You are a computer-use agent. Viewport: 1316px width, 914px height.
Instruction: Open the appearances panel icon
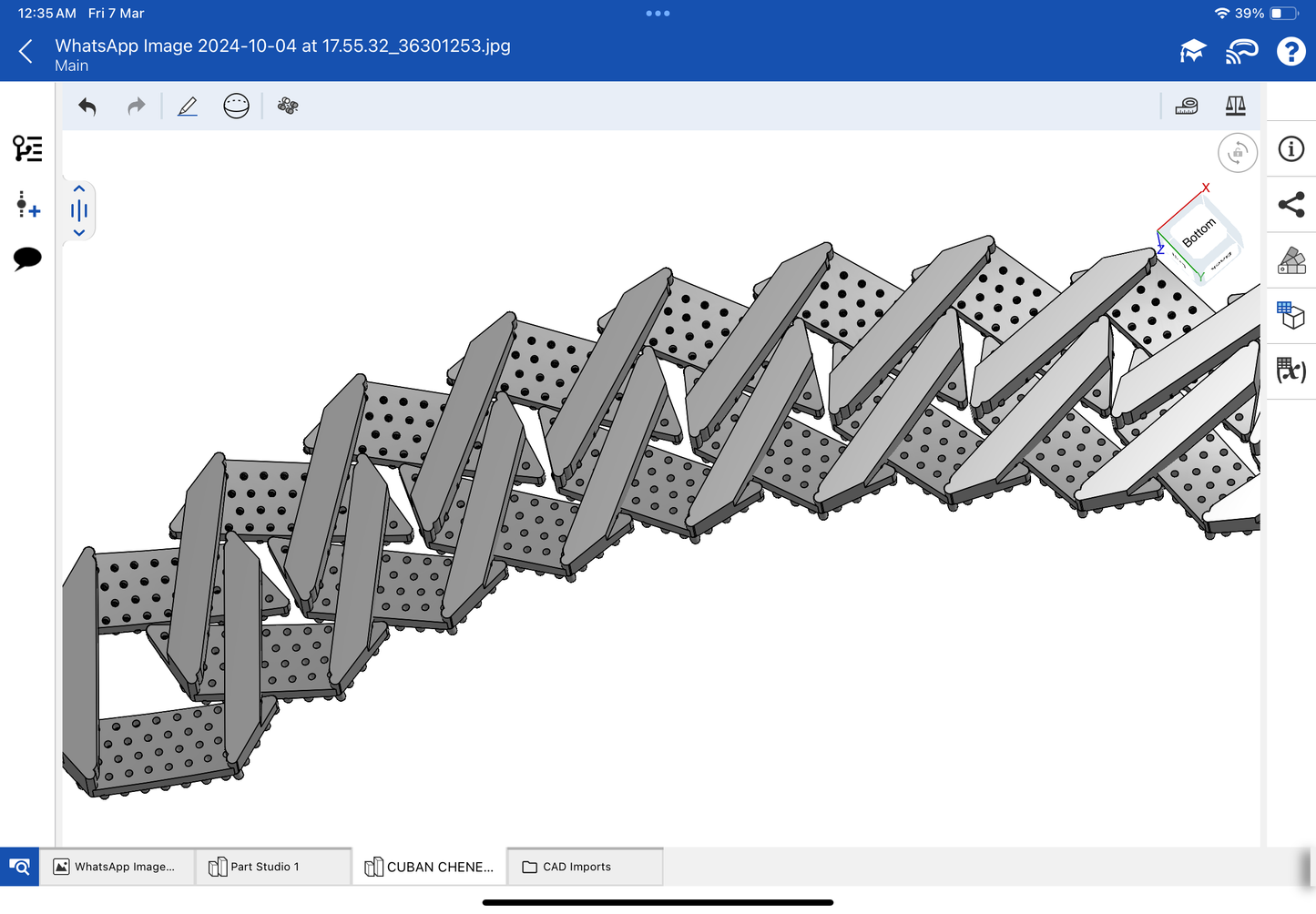1290,260
